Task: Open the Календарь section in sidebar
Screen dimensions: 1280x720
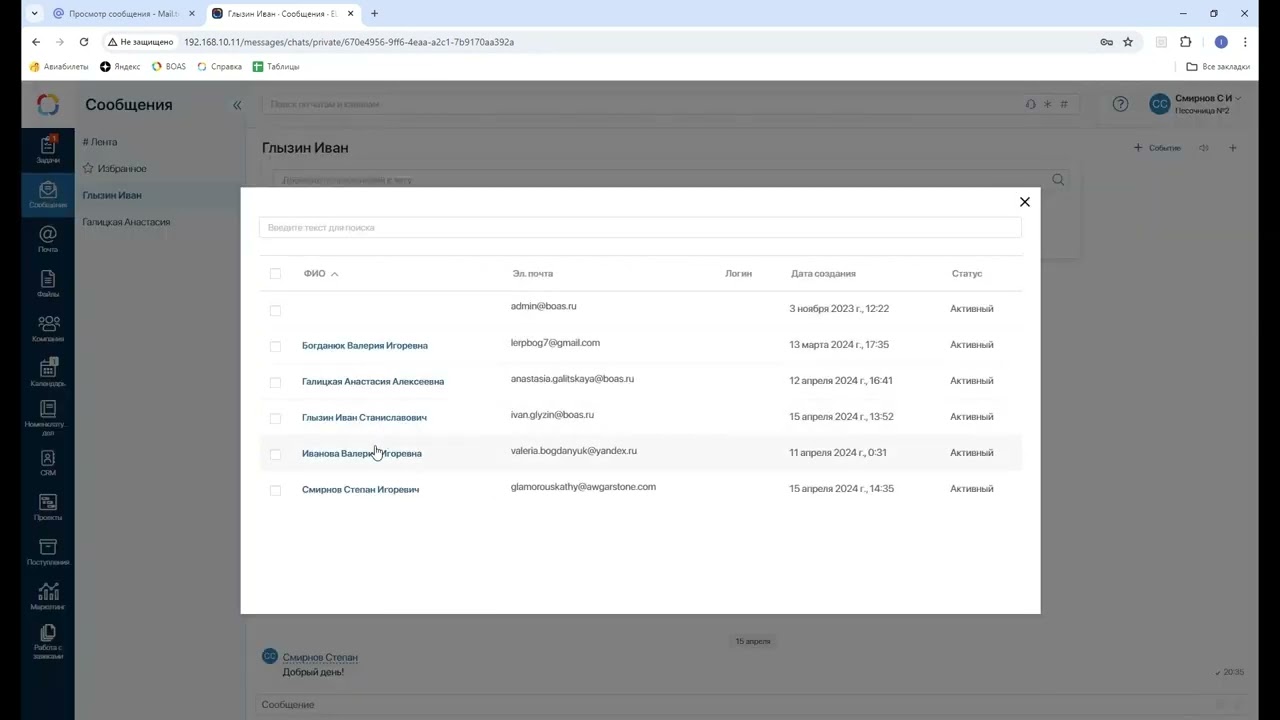Action: (48, 374)
